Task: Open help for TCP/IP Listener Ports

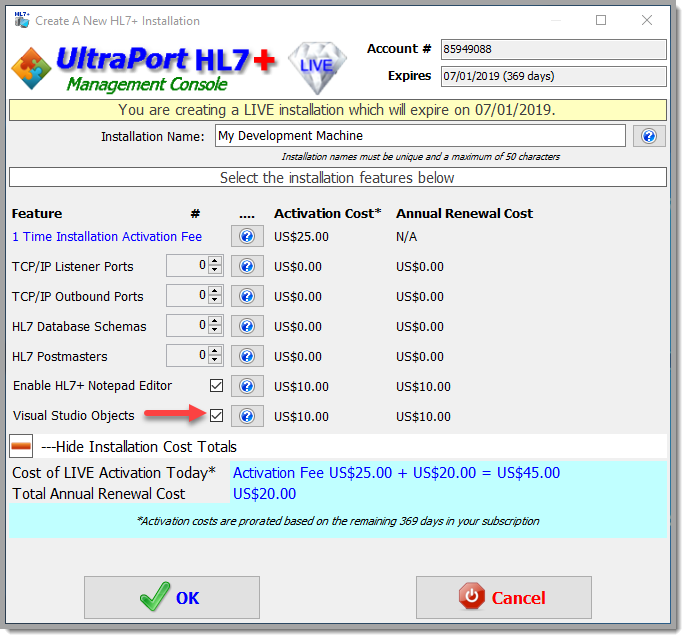Action: click(247, 266)
